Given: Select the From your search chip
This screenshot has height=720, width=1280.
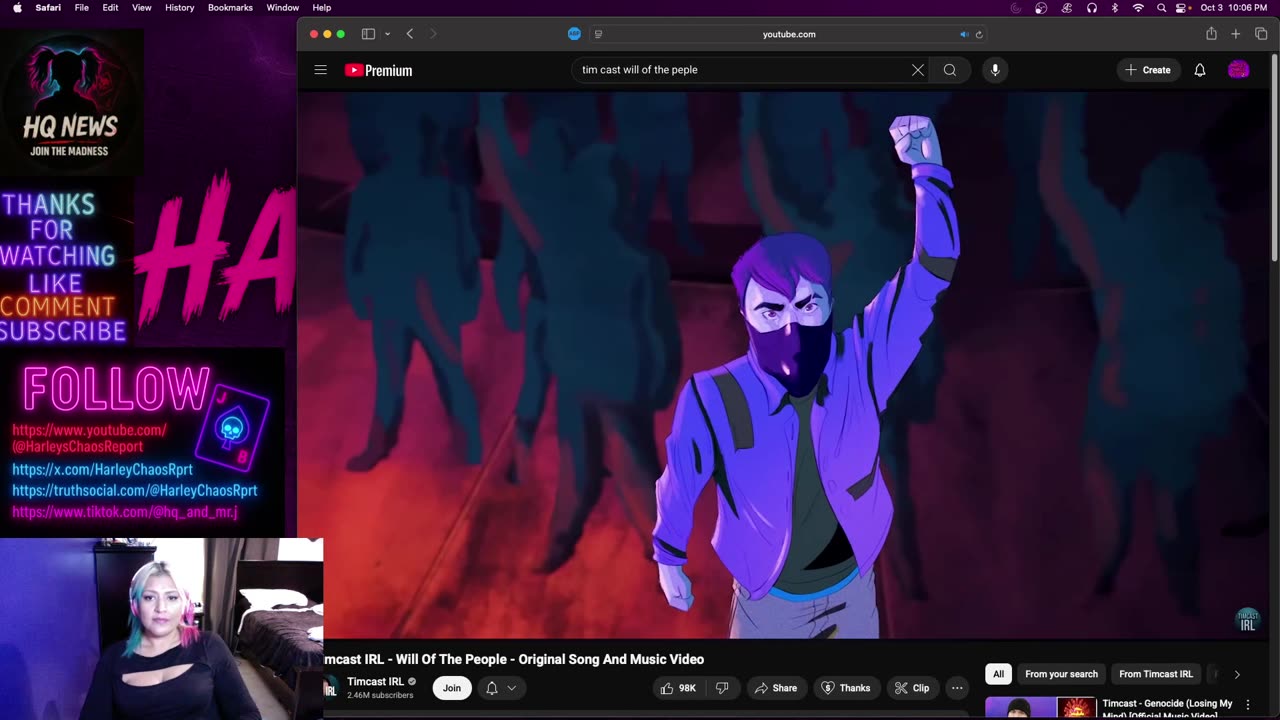Looking at the screenshot, I should click(x=1061, y=674).
